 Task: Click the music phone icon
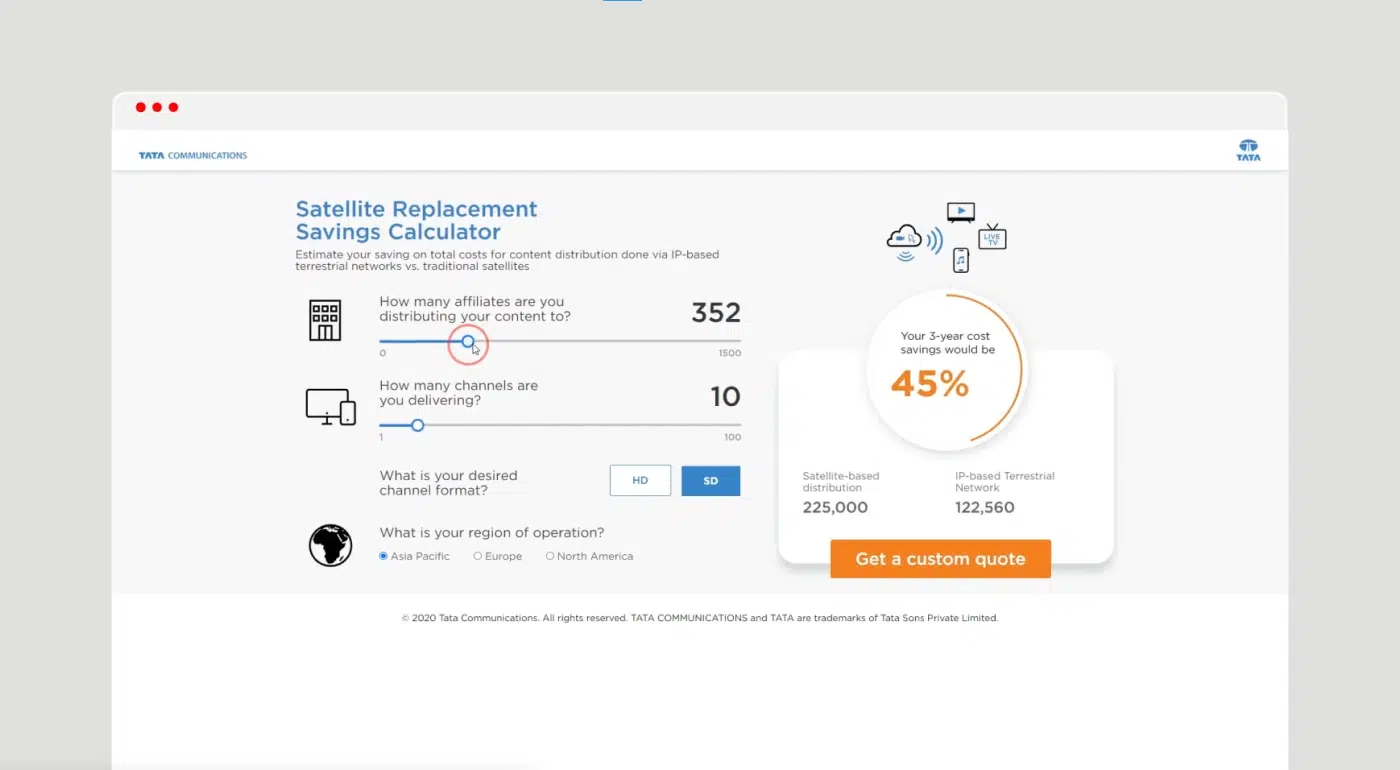960,260
